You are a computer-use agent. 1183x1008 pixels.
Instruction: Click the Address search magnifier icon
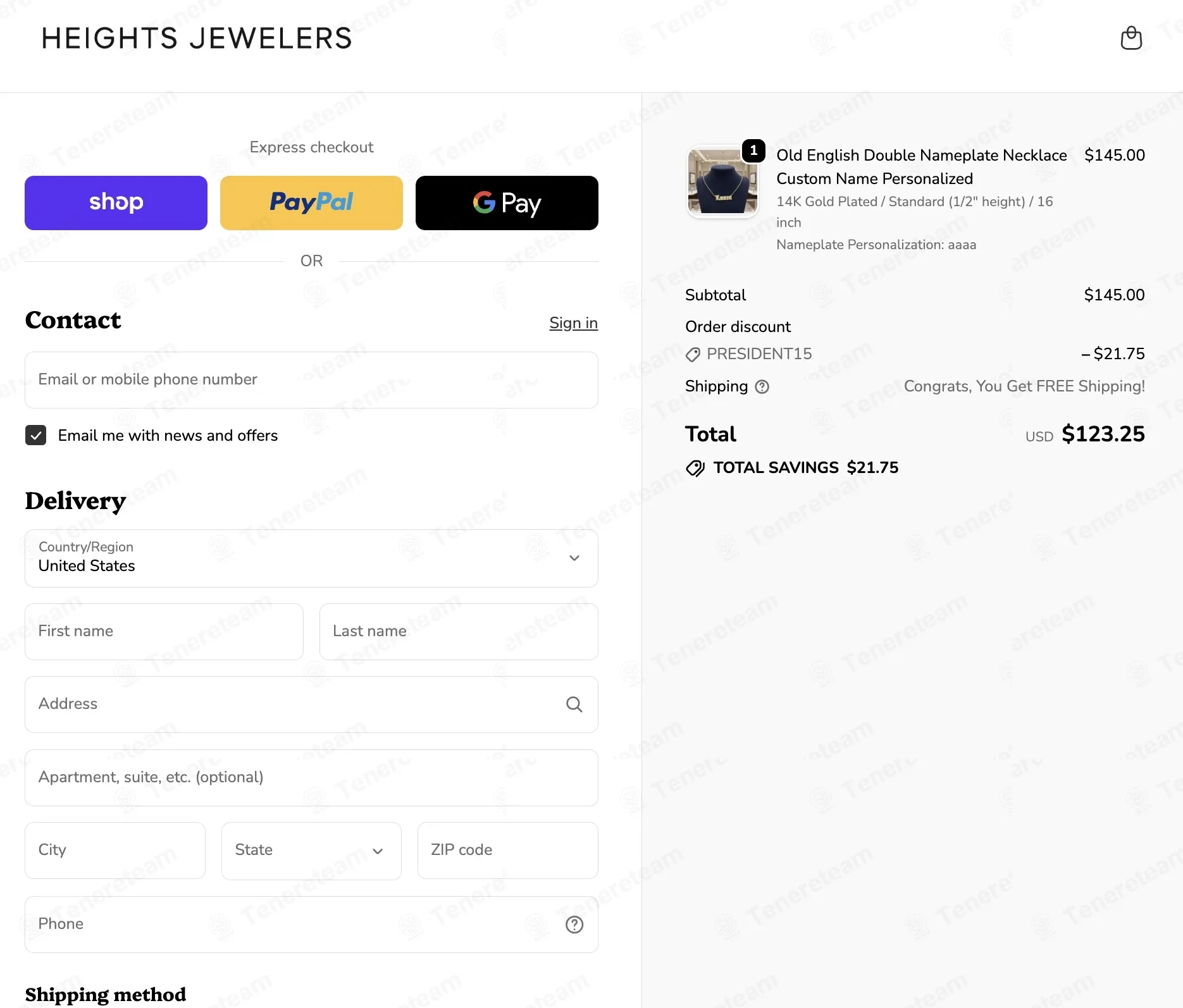tap(574, 704)
